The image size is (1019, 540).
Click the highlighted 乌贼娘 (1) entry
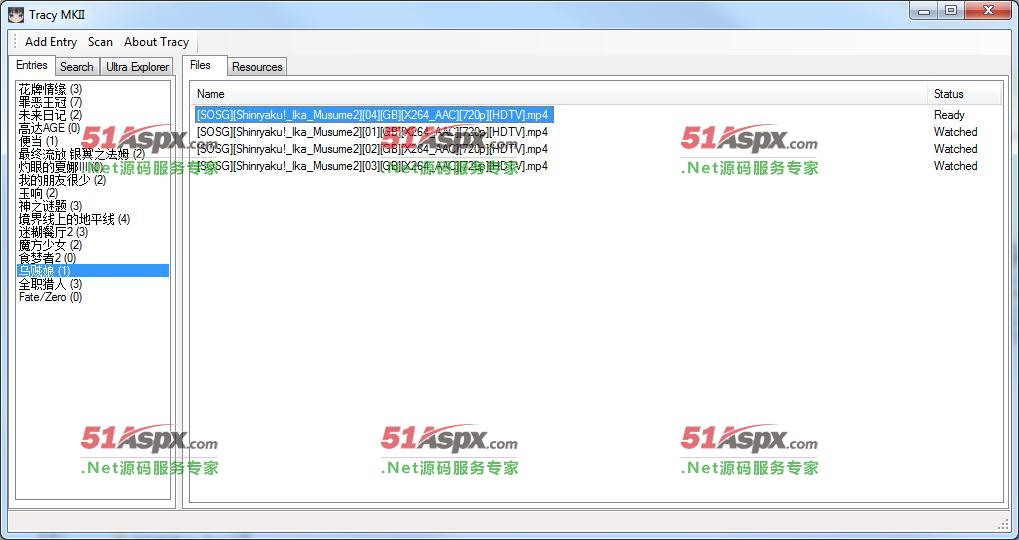click(x=93, y=270)
